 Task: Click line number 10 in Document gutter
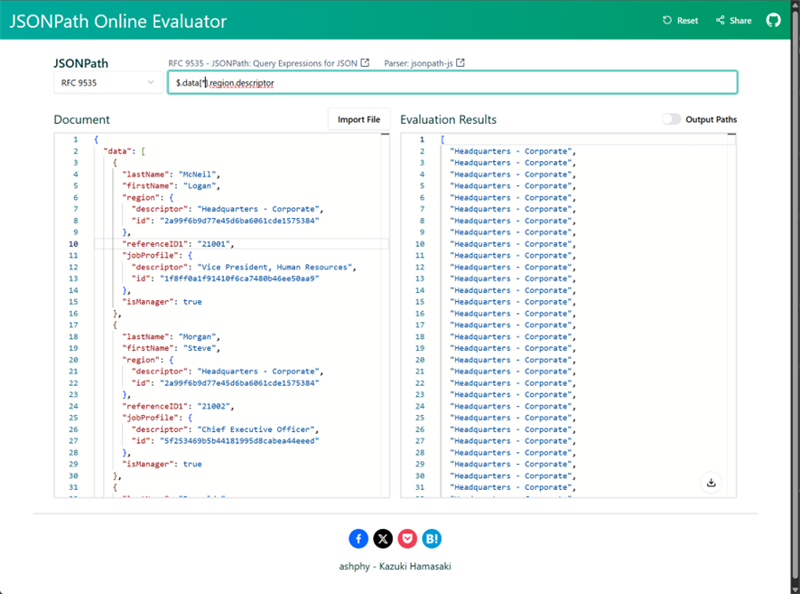(x=73, y=244)
